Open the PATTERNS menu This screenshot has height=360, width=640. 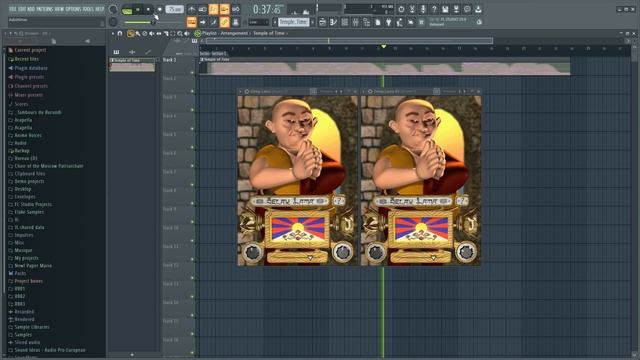44,9
